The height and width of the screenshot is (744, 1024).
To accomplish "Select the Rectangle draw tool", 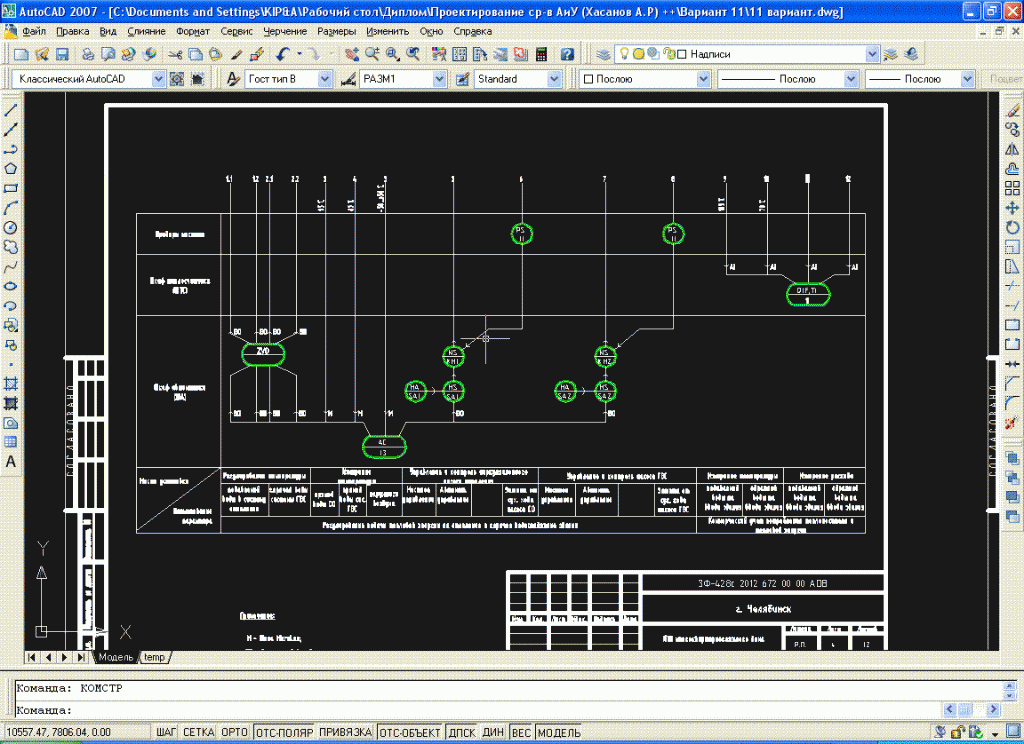I will (10, 189).
